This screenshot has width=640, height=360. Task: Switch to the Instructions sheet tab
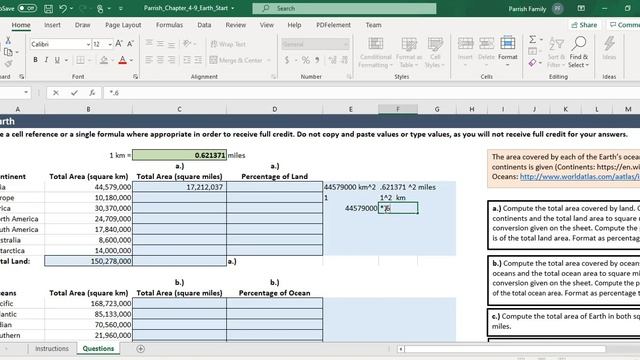pyautogui.click(x=52, y=349)
